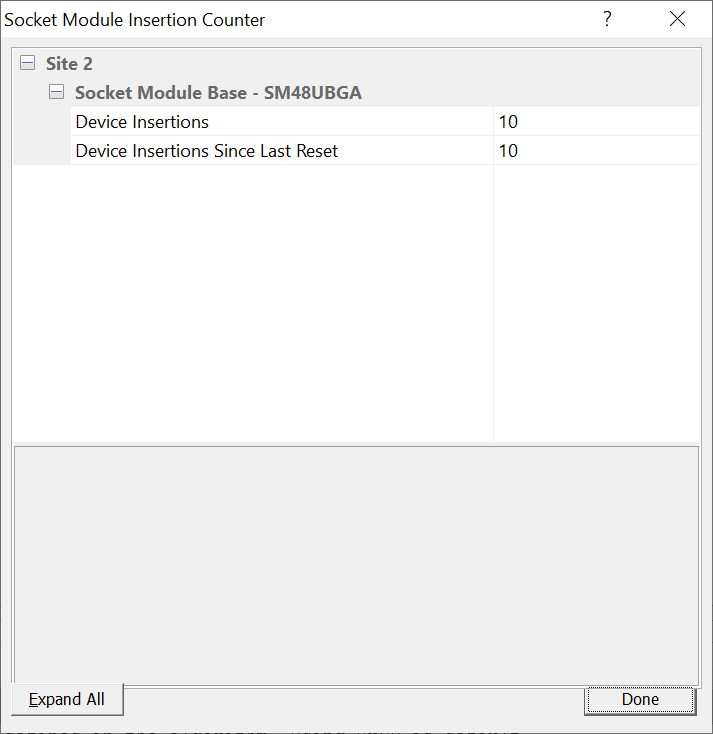The image size is (713, 734).
Task: Click the gray gutter left of Device Insertions
Action: click(42, 136)
